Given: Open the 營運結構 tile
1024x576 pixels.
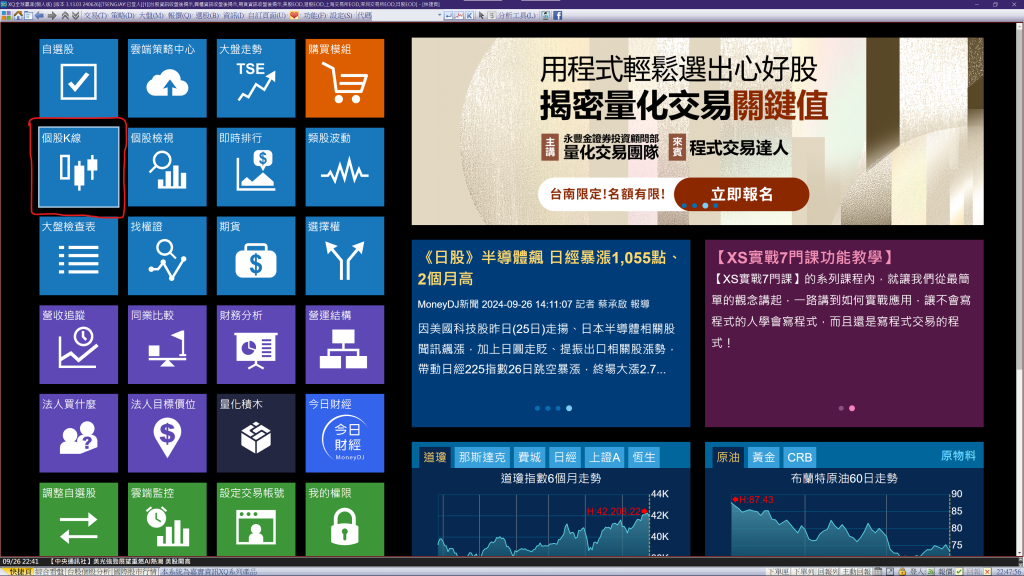Looking at the screenshot, I should click(345, 344).
